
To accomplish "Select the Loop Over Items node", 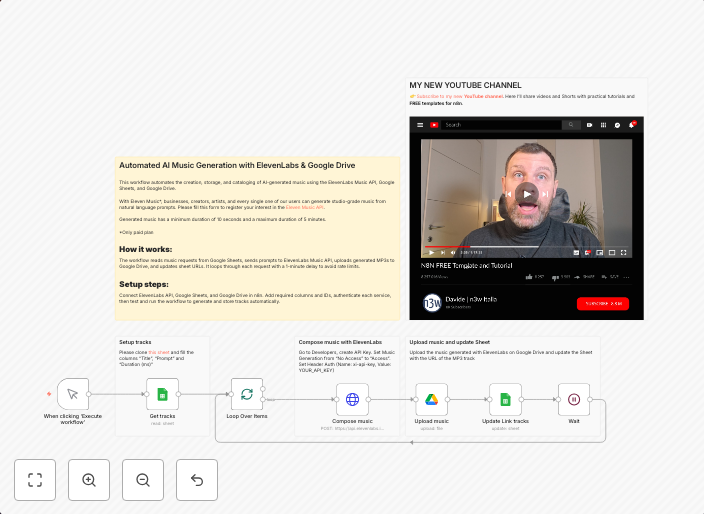I will (247, 394).
